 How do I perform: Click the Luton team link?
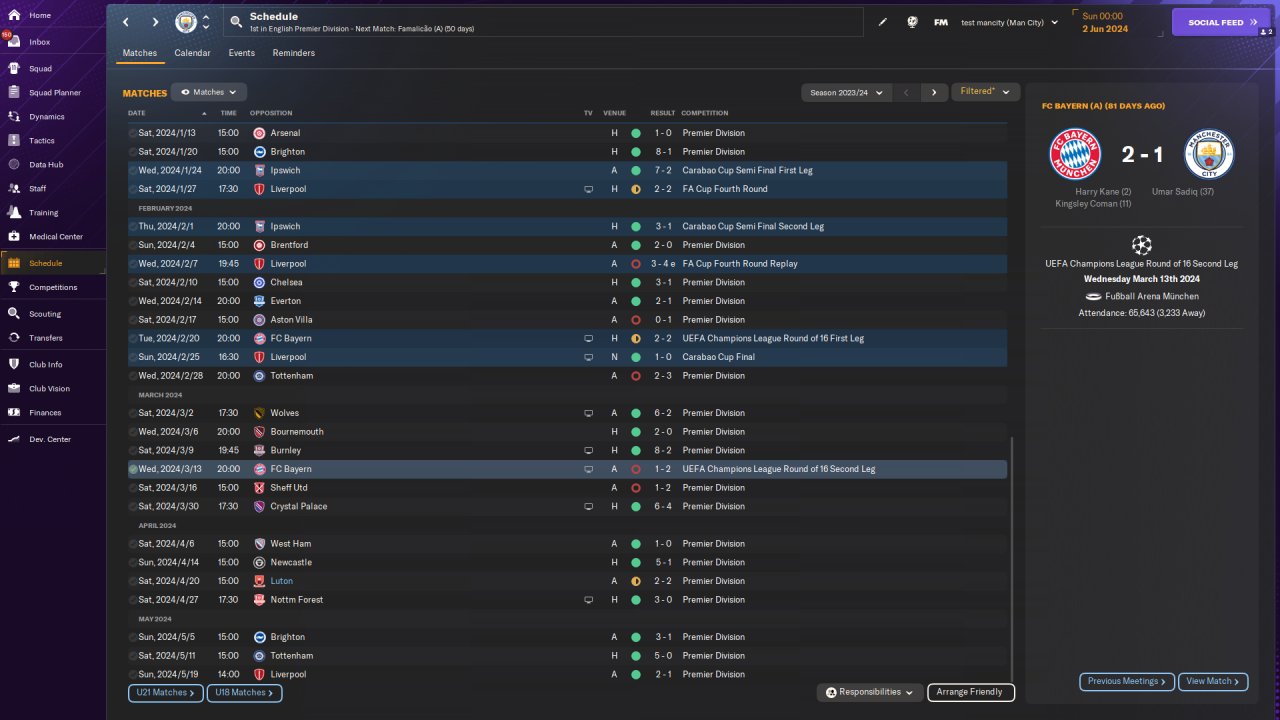click(281, 581)
